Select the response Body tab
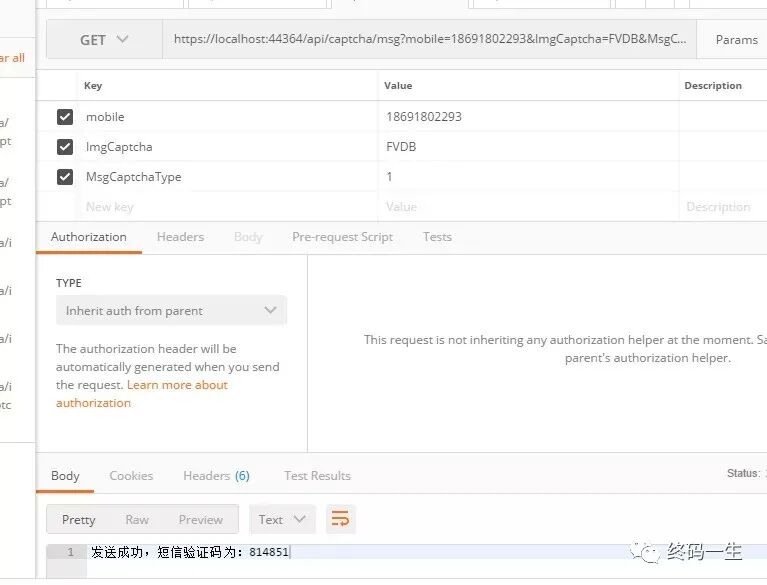Screen dimensions: 767x585 [65, 475]
